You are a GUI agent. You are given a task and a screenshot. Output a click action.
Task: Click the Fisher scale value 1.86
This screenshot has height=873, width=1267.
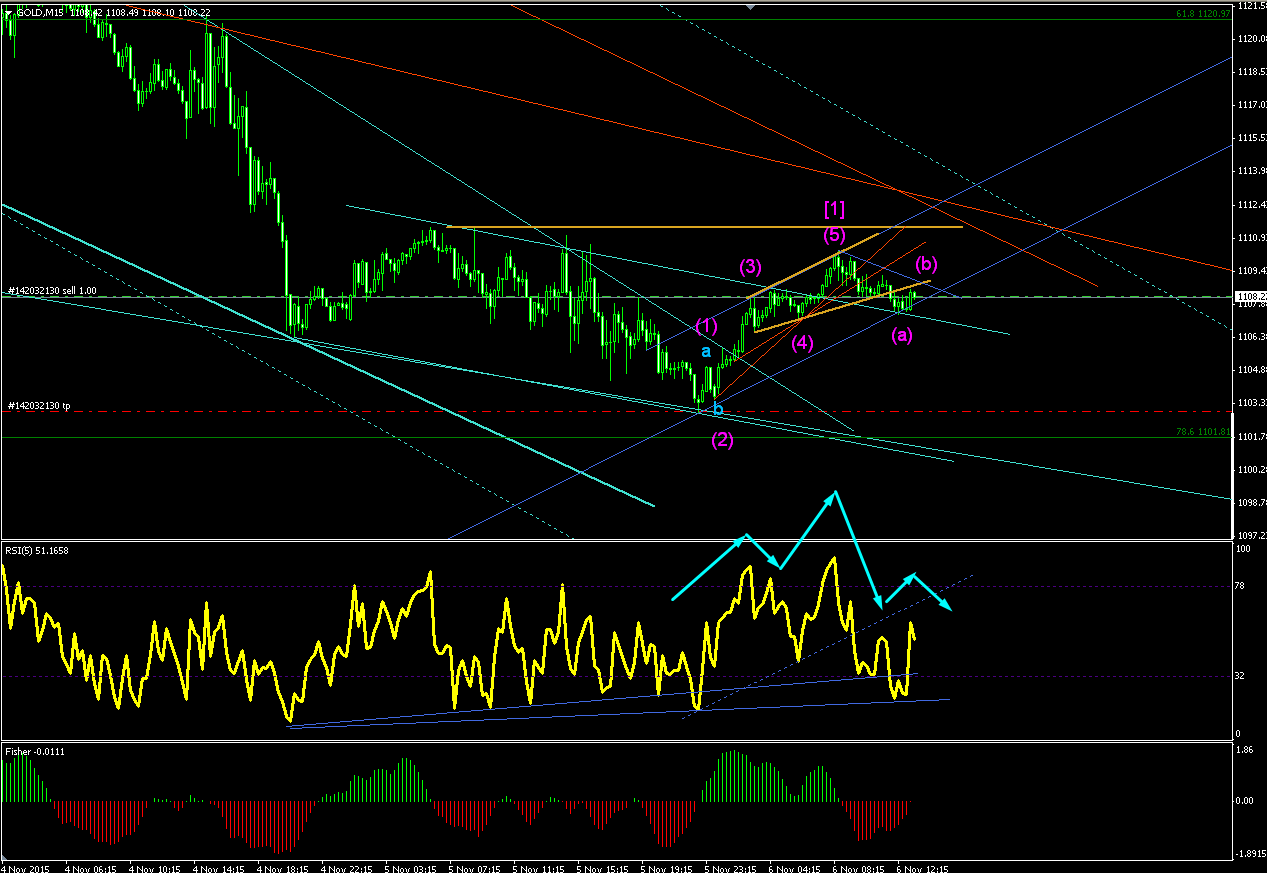[x=1247, y=749]
